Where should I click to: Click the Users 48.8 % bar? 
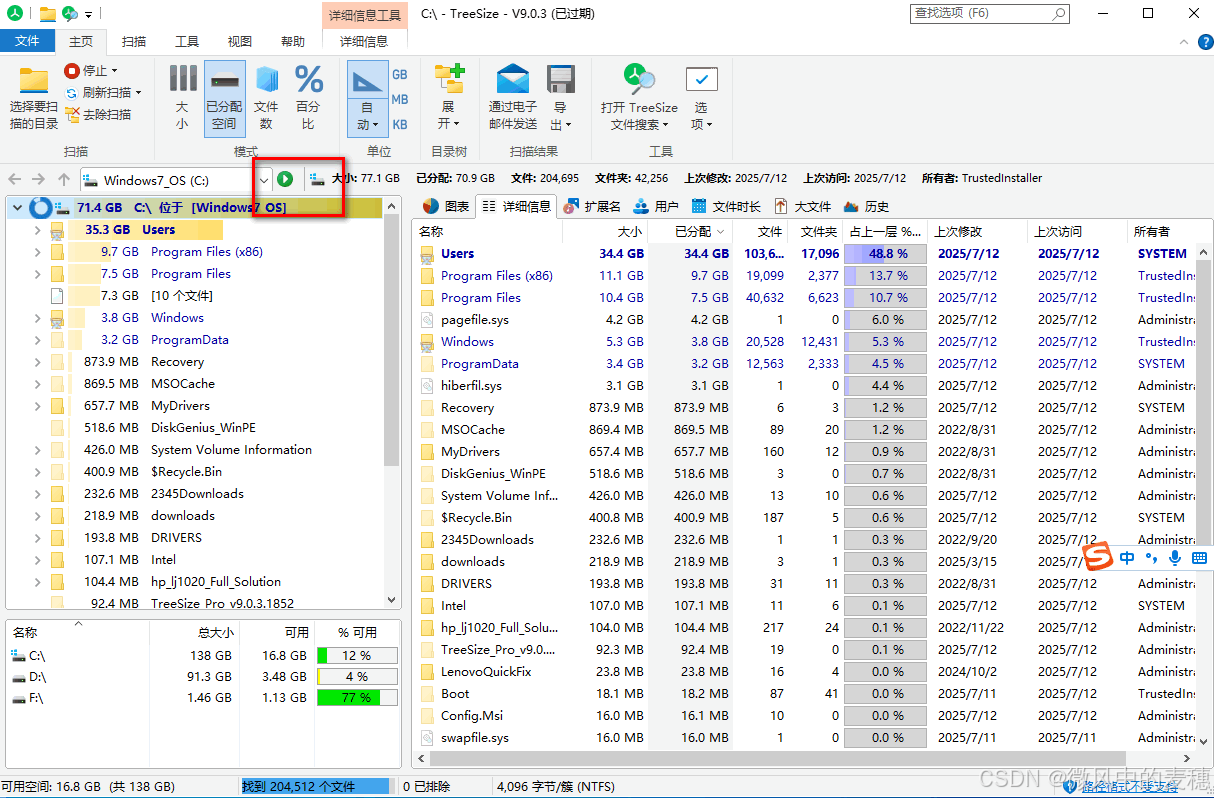coord(885,254)
